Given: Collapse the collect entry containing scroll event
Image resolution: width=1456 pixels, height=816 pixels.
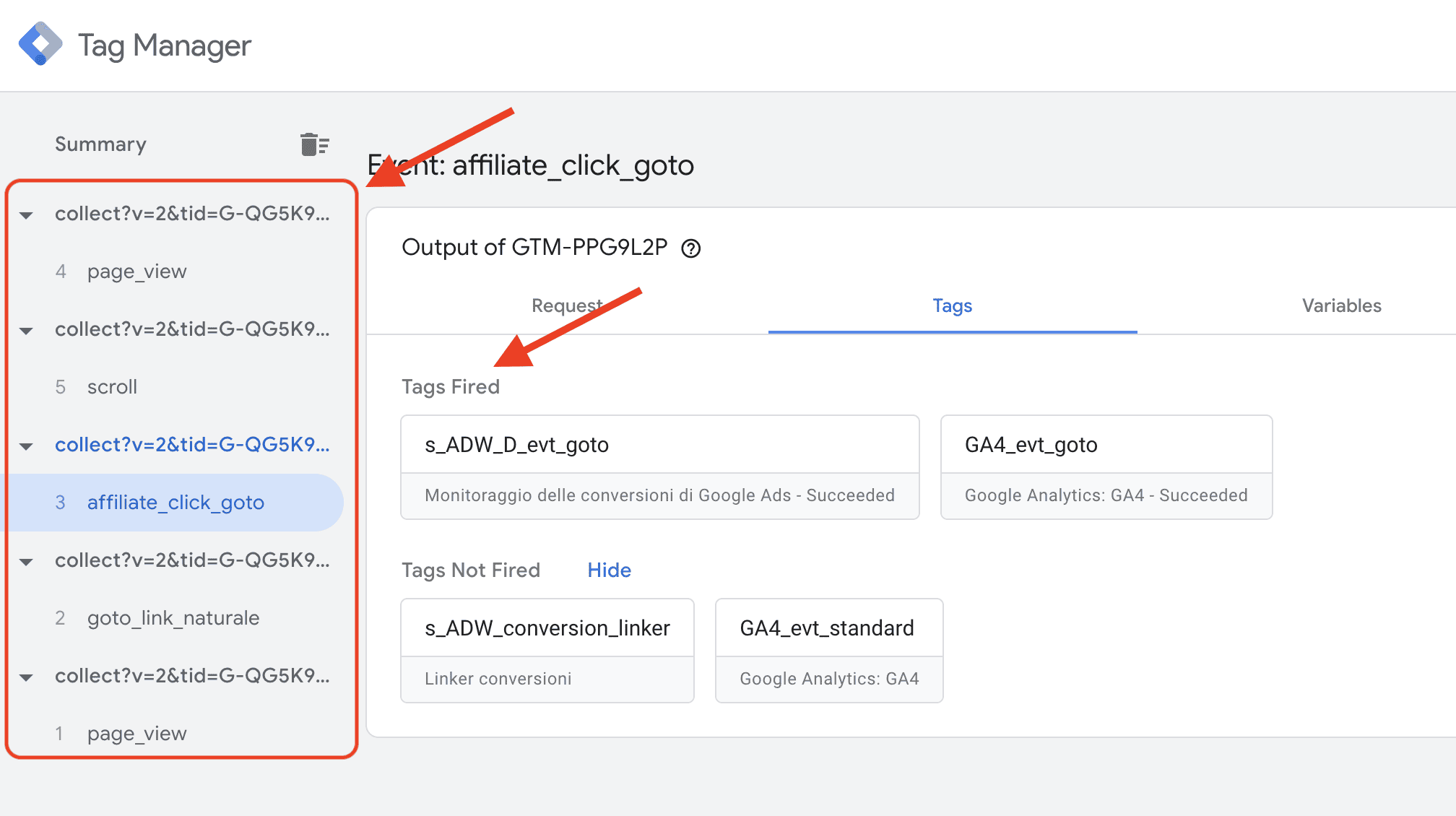Looking at the screenshot, I should pos(26,330).
